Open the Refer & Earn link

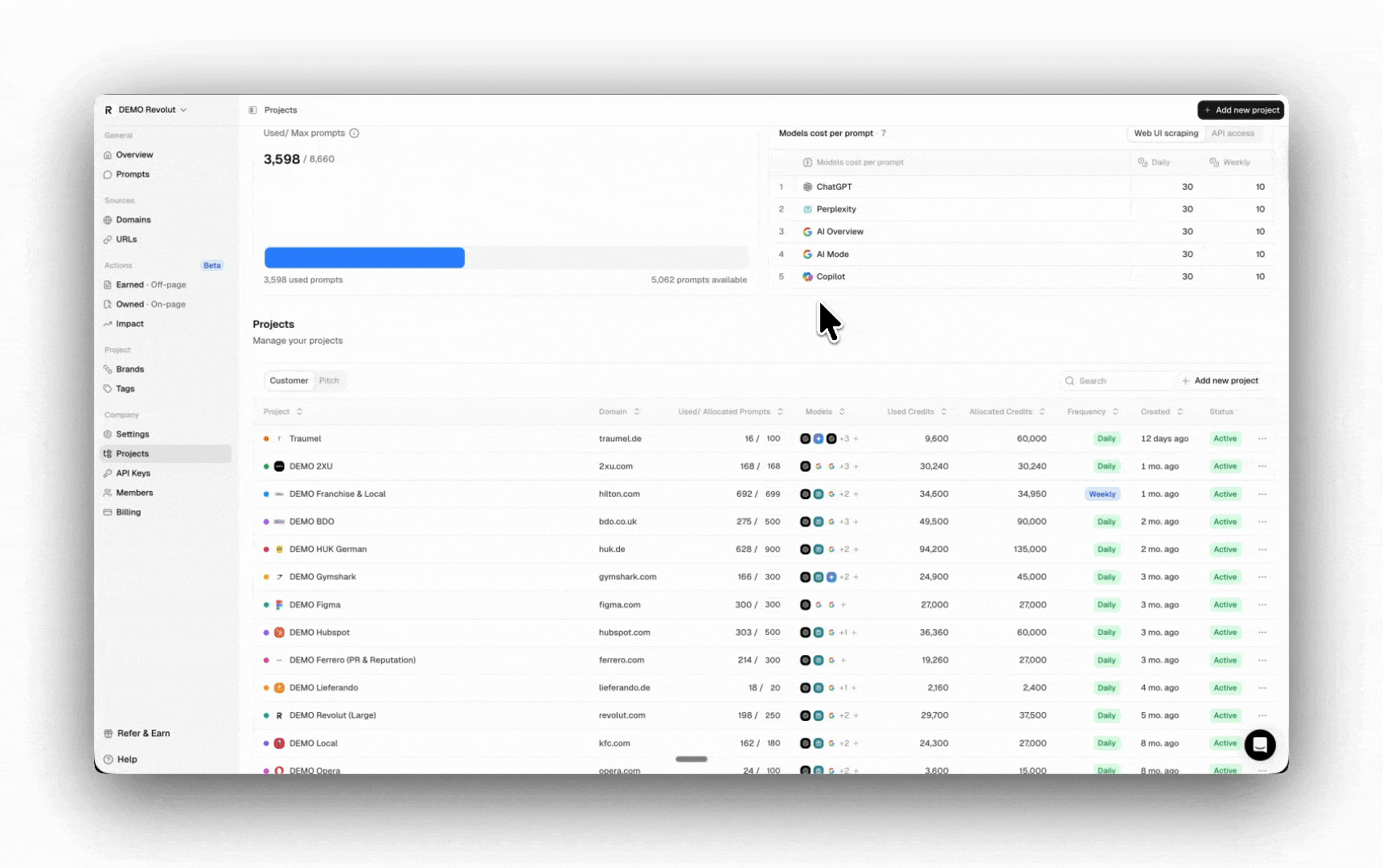(x=137, y=734)
